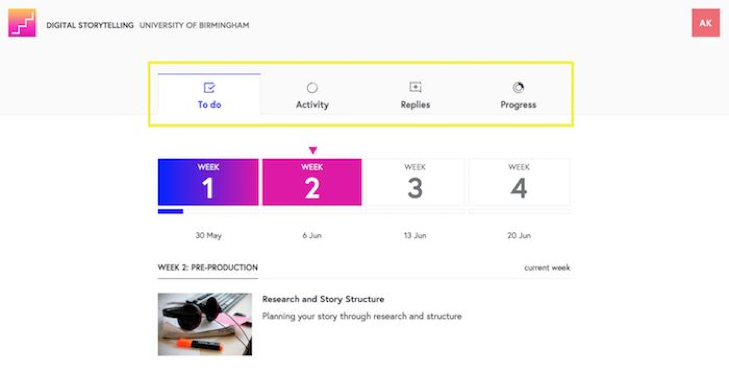Click the Week 2: Pre-Production heading

(x=207, y=268)
